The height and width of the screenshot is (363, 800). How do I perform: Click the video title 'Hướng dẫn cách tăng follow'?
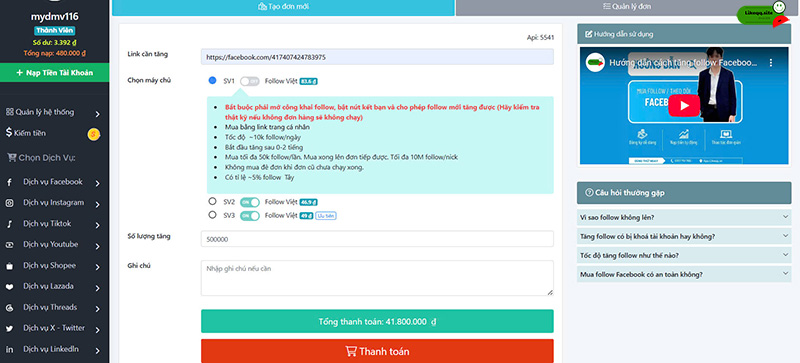(x=683, y=62)
